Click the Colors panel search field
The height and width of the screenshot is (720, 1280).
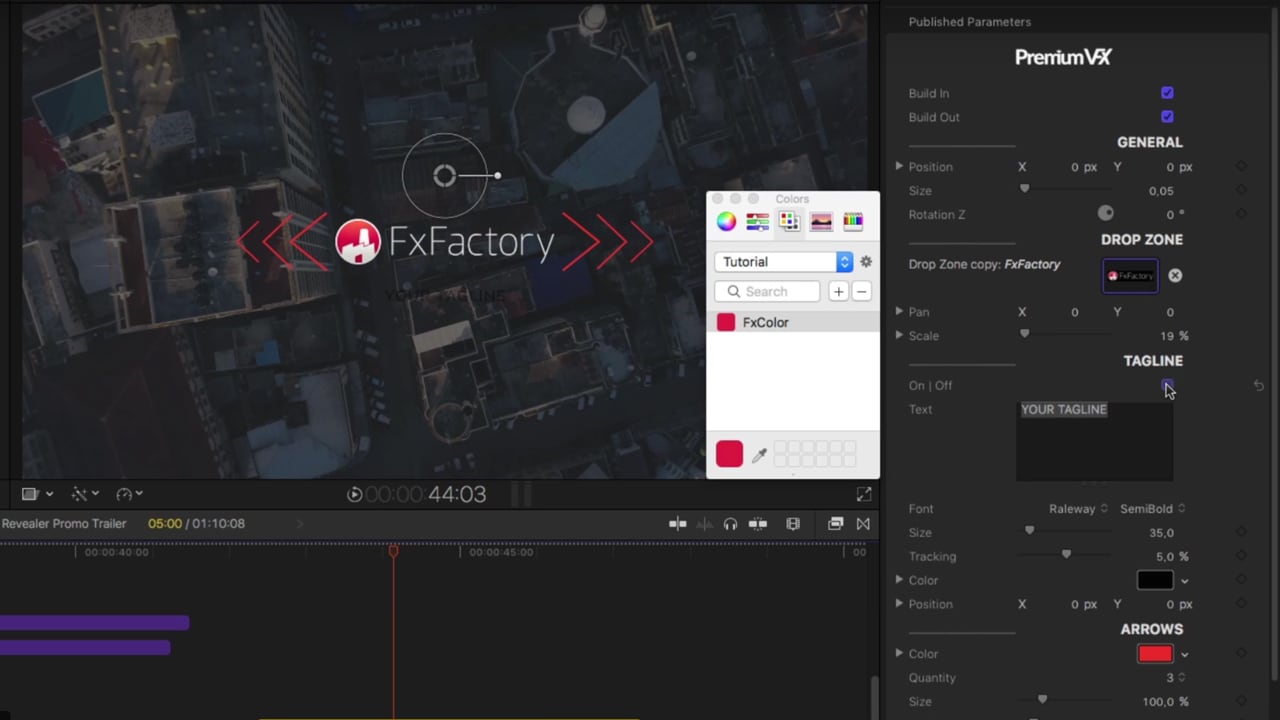point(767,291)
